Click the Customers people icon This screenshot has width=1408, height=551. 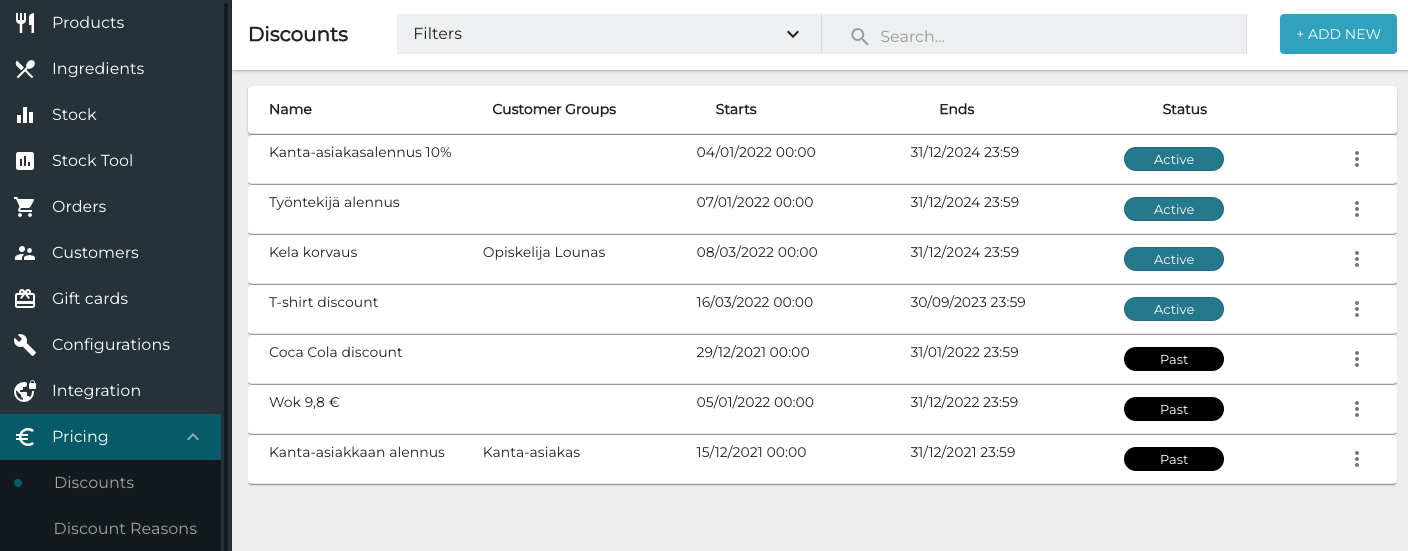(25, 253)
